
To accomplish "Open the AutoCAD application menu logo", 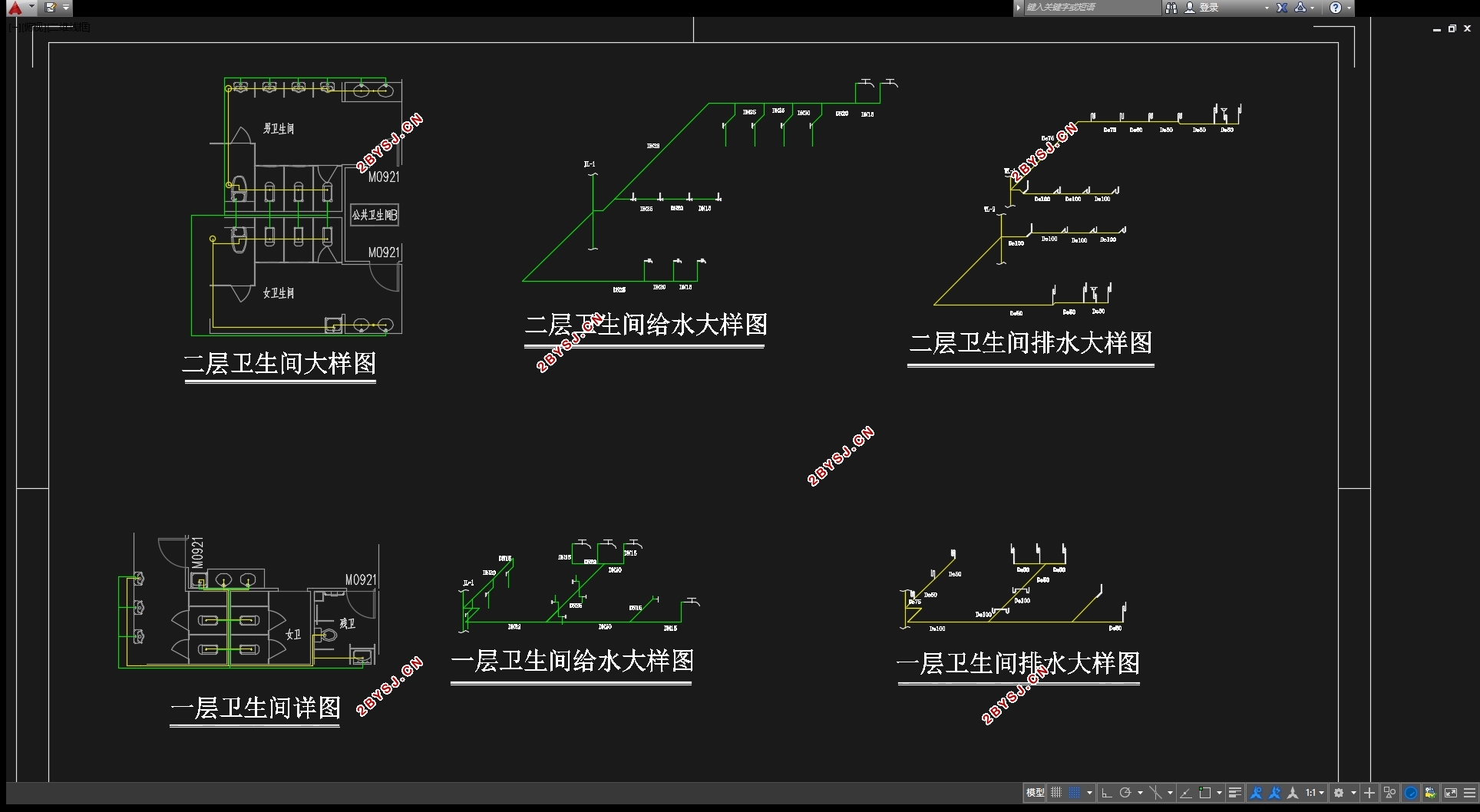I will tap(15, 8).
